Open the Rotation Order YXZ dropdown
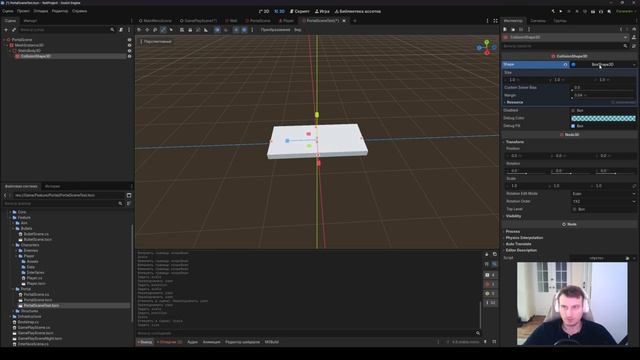 [603, 201]
